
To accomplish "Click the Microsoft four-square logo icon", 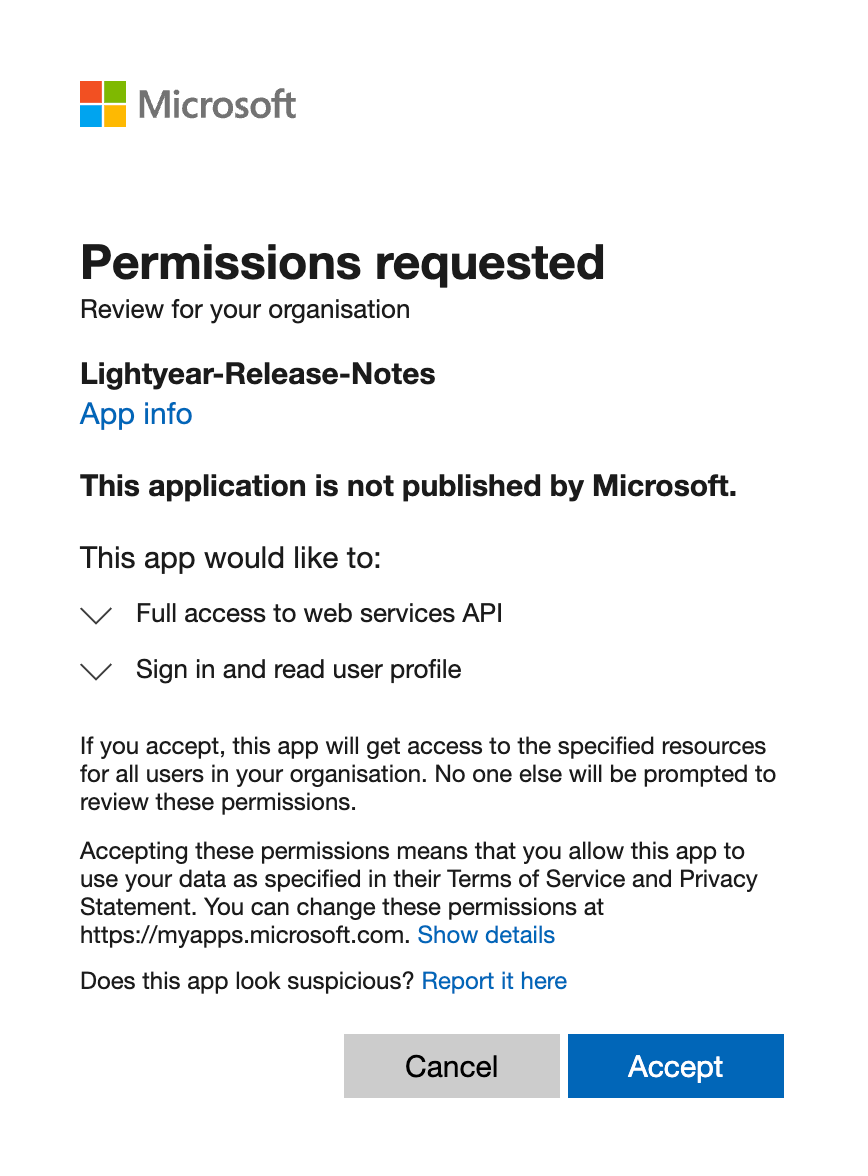I will click(x=103, y=104).
